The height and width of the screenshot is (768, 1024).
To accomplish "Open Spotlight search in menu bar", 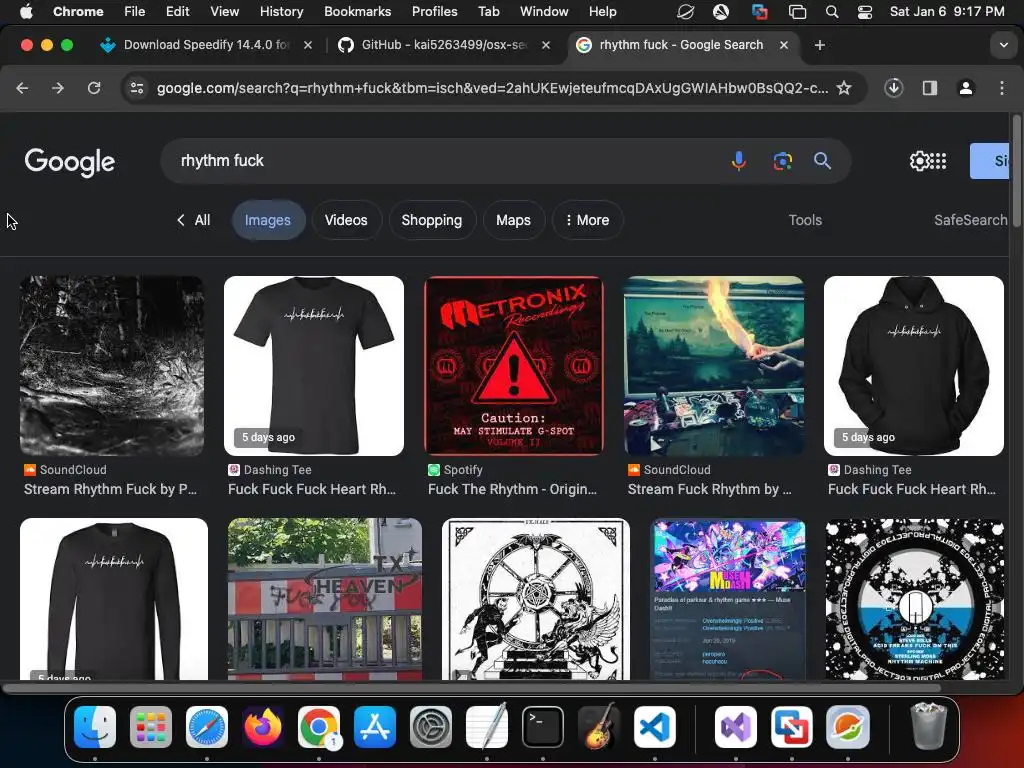I will click(831, 12).
